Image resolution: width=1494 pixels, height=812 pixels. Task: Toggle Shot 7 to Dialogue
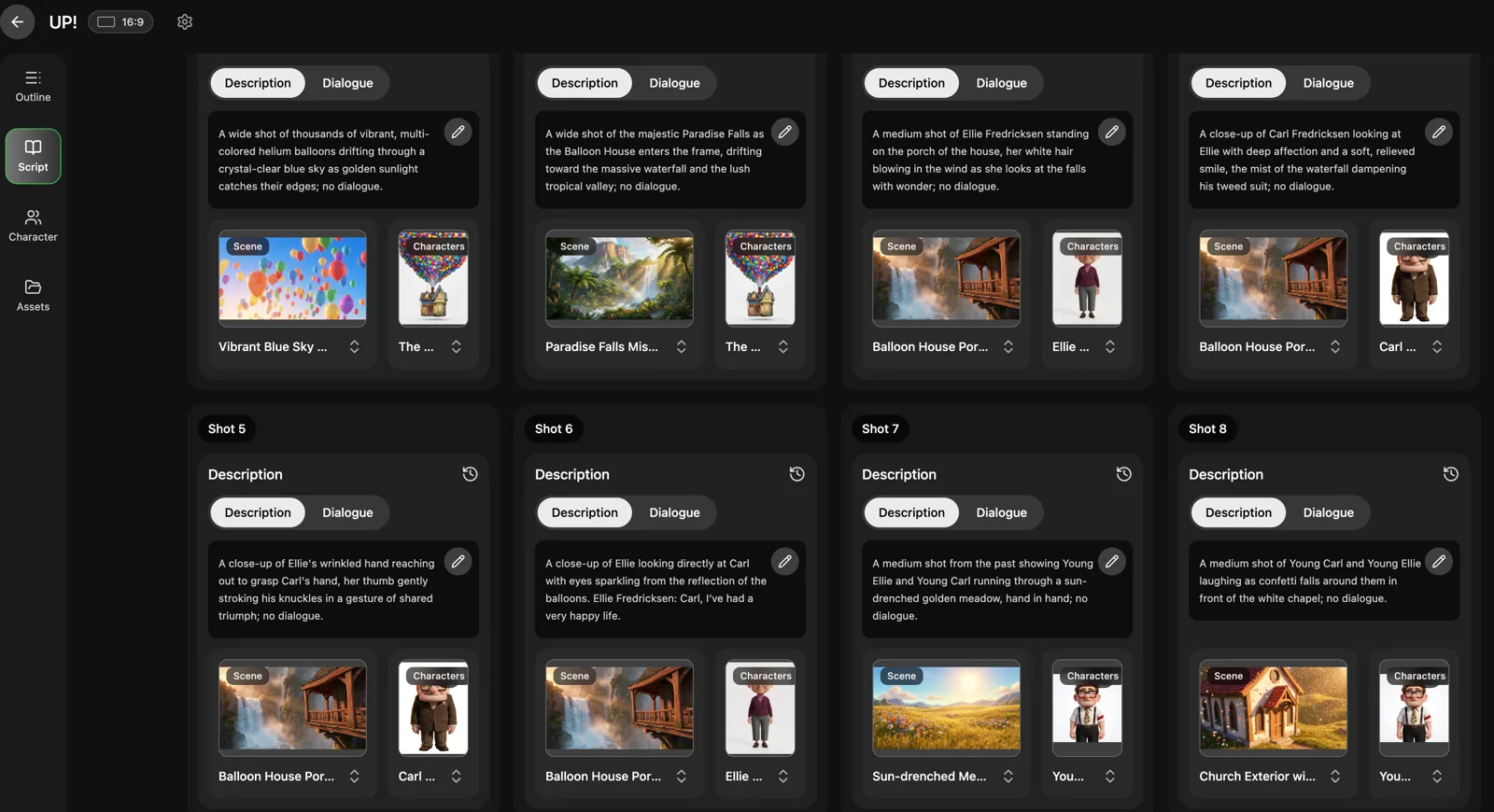[x=1001, y=512]
